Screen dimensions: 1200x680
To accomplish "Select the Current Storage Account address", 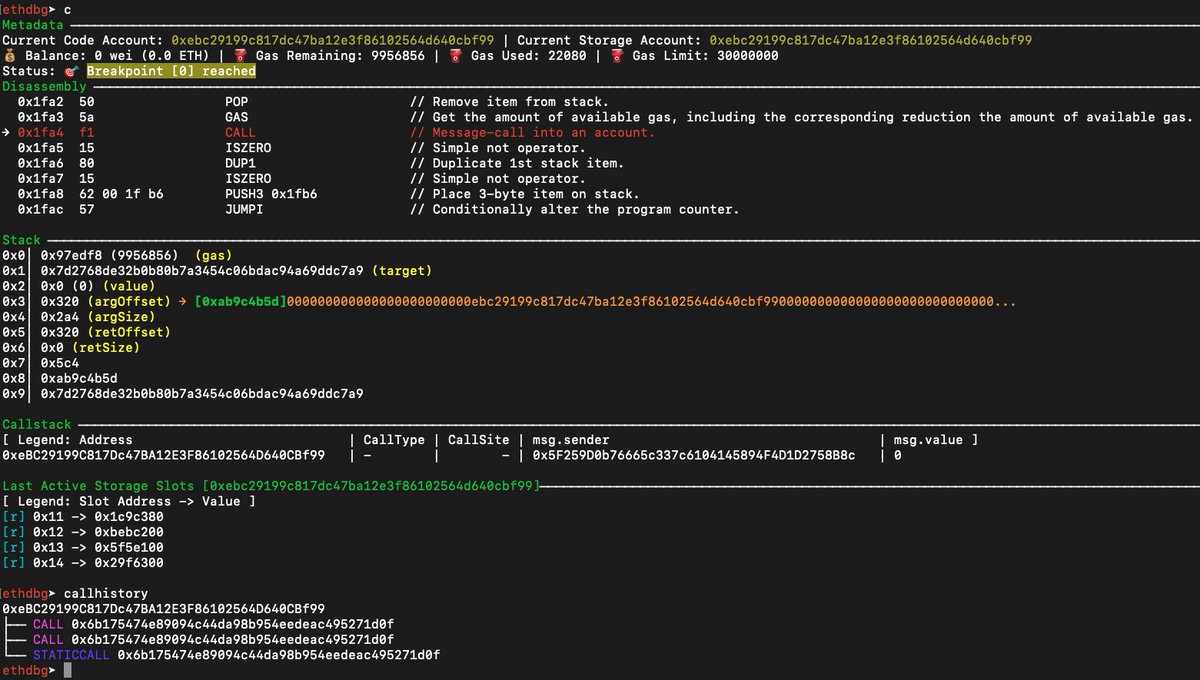I will click(x=870, y=40).
